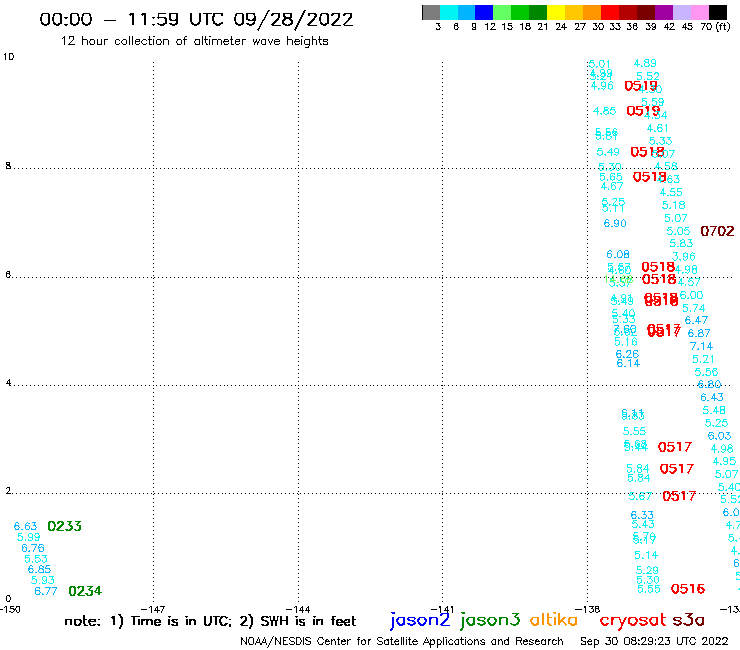Click the 00:00 – 11:59 UTC date title

196,19
